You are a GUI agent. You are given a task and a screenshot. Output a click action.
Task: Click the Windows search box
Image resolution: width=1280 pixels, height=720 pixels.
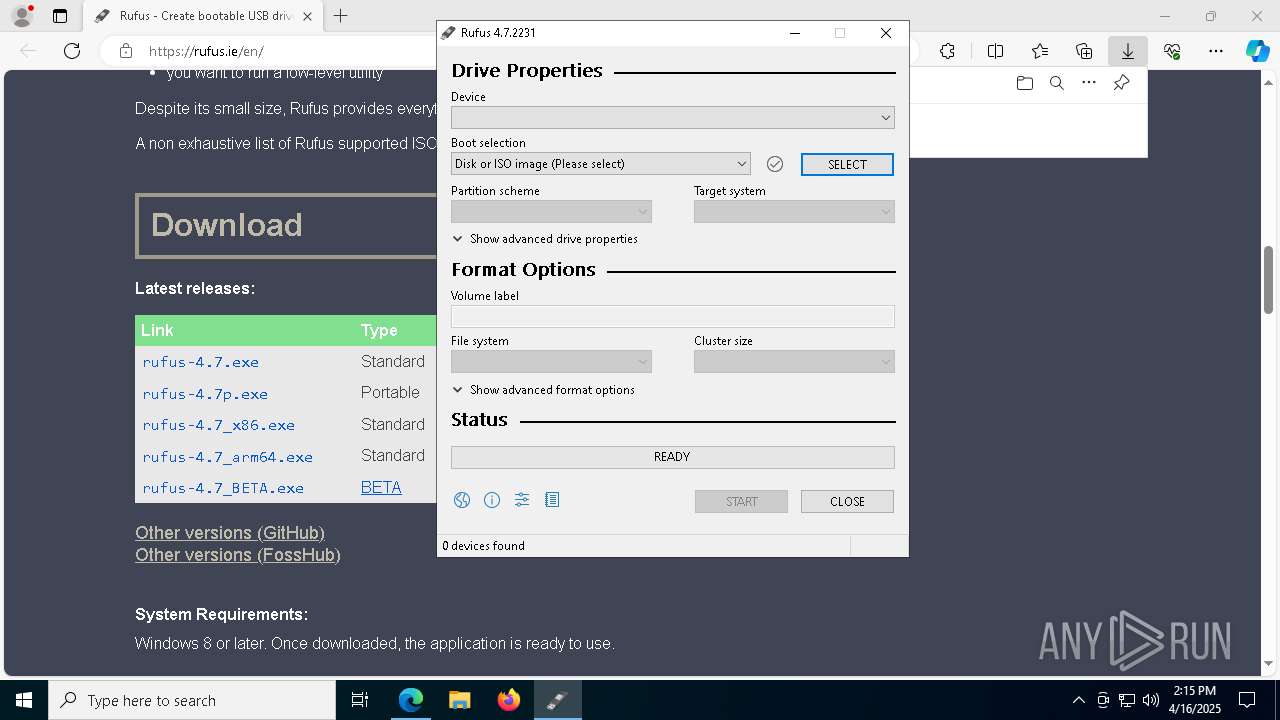click(x=192, y=700)
